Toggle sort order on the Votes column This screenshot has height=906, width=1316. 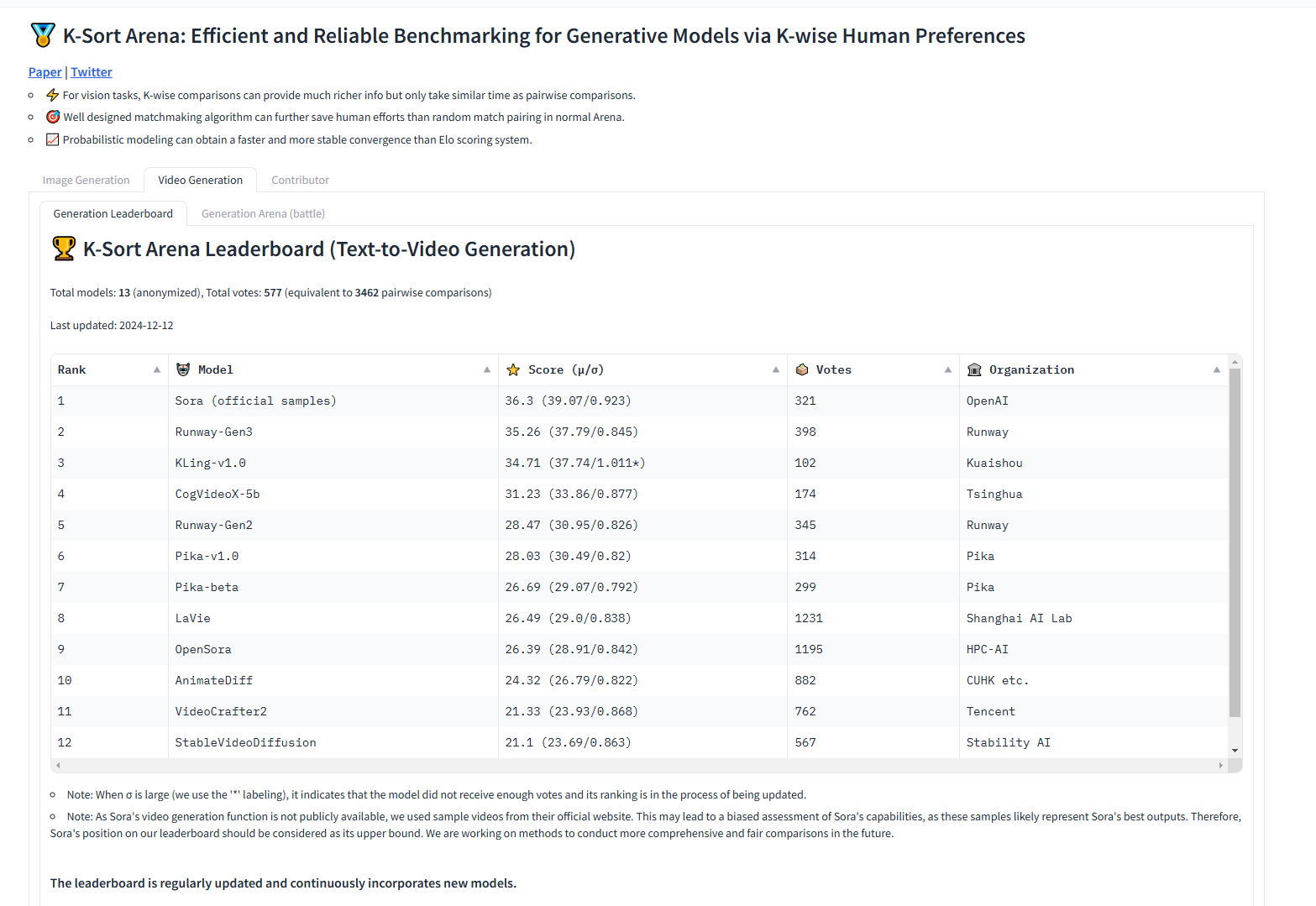click(x=948, y=369)
